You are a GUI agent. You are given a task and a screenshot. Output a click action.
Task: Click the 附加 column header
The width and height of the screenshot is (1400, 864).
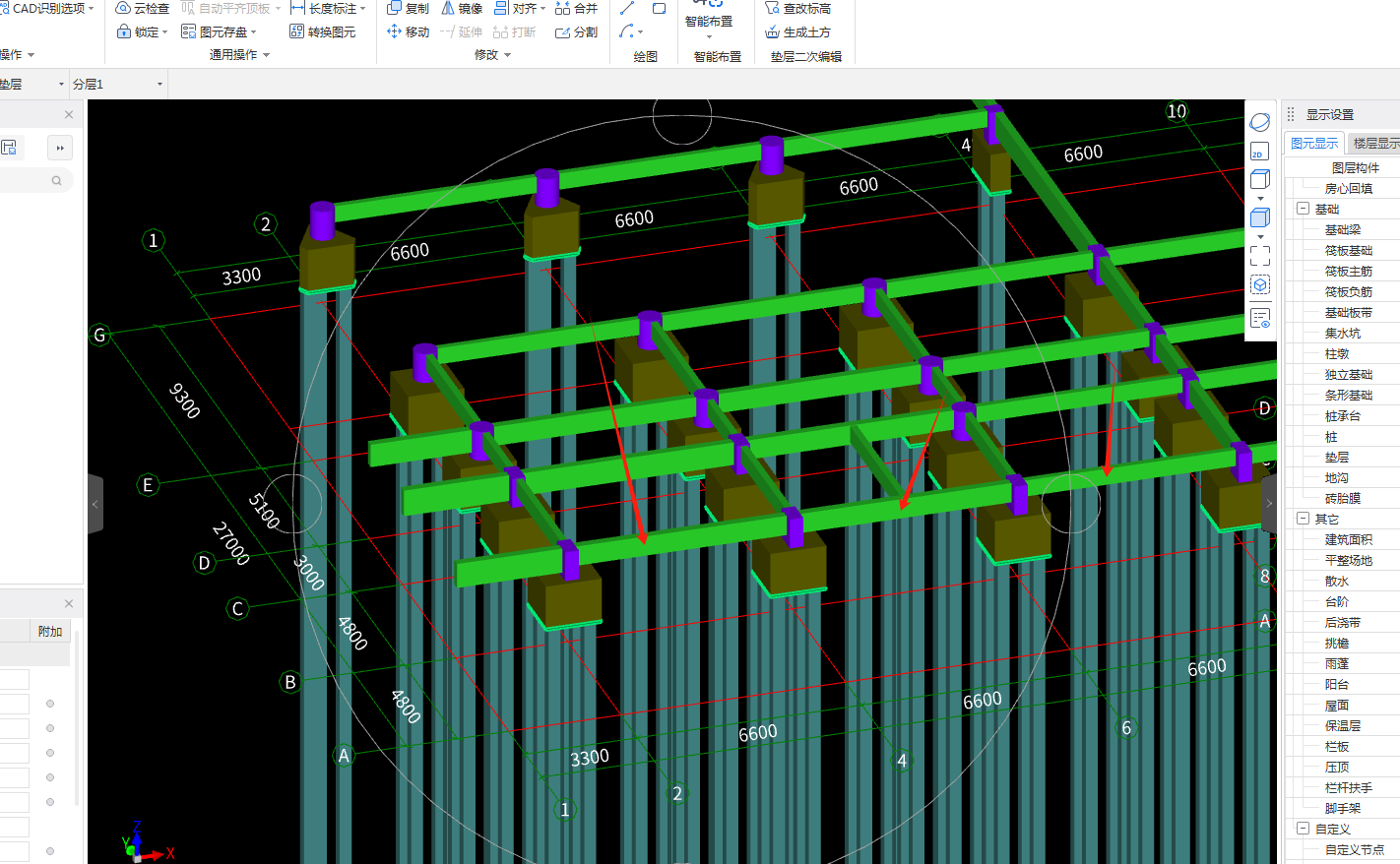pyautogui.click(x=50, y=631)
